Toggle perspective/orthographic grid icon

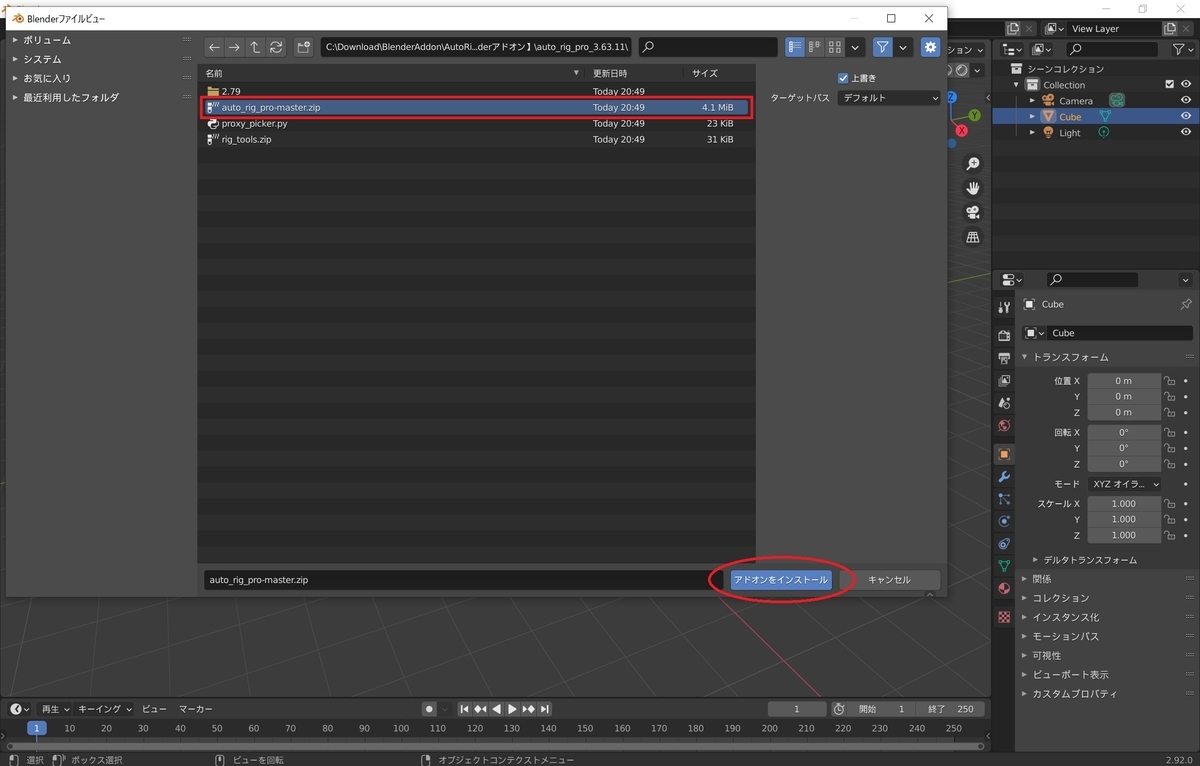[x=972, y=237]
